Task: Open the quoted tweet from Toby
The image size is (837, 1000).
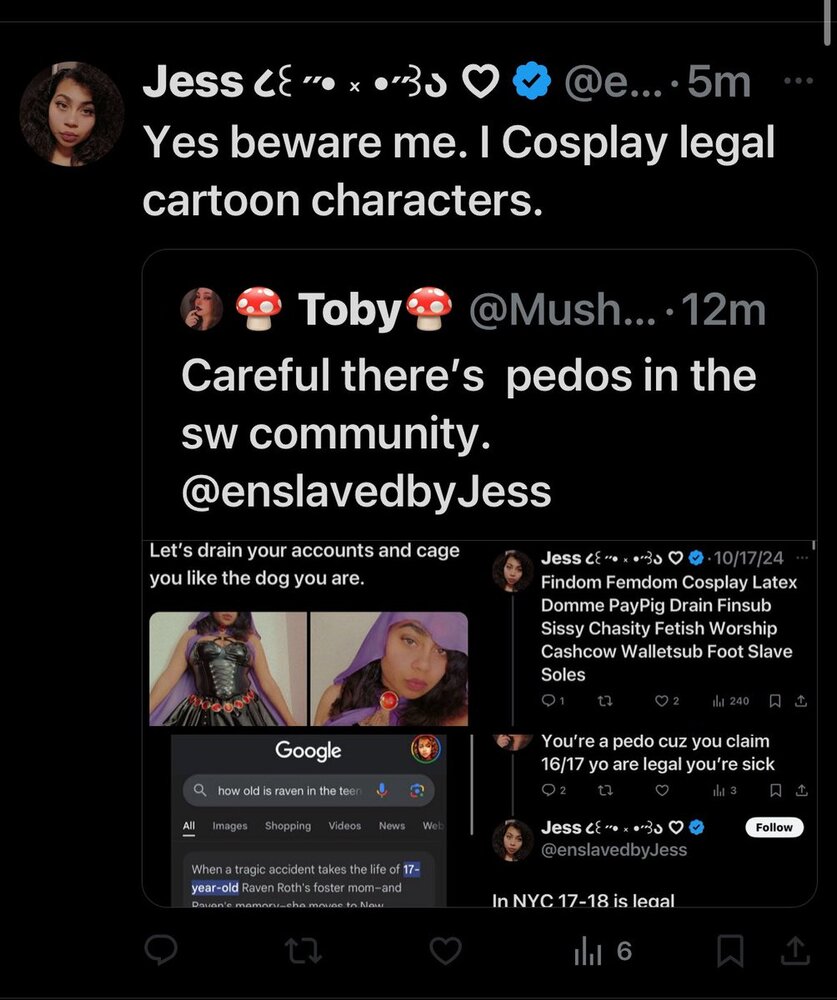Action: tap(478, 400)
